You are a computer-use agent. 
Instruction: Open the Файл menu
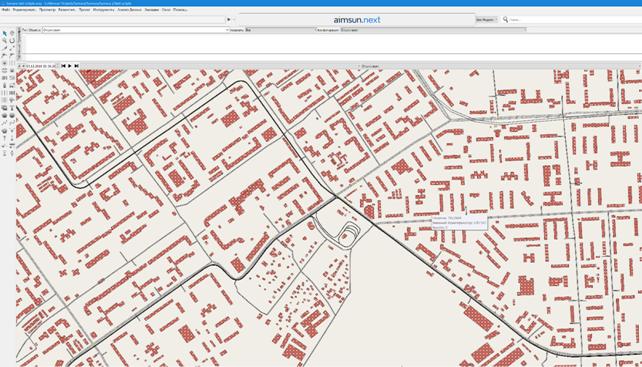point(6,9)
